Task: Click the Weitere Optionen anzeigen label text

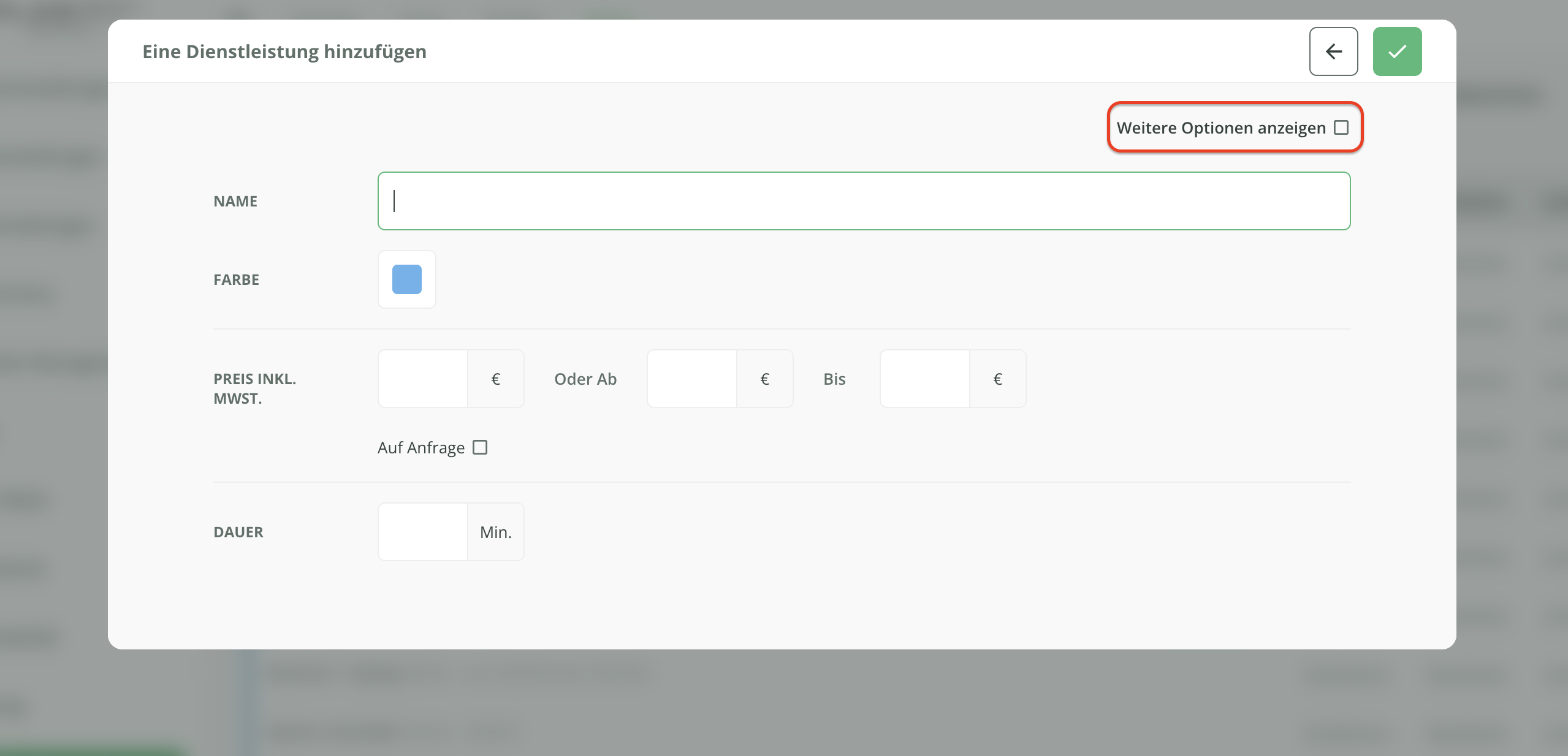Action: [x=1220, y=127]
